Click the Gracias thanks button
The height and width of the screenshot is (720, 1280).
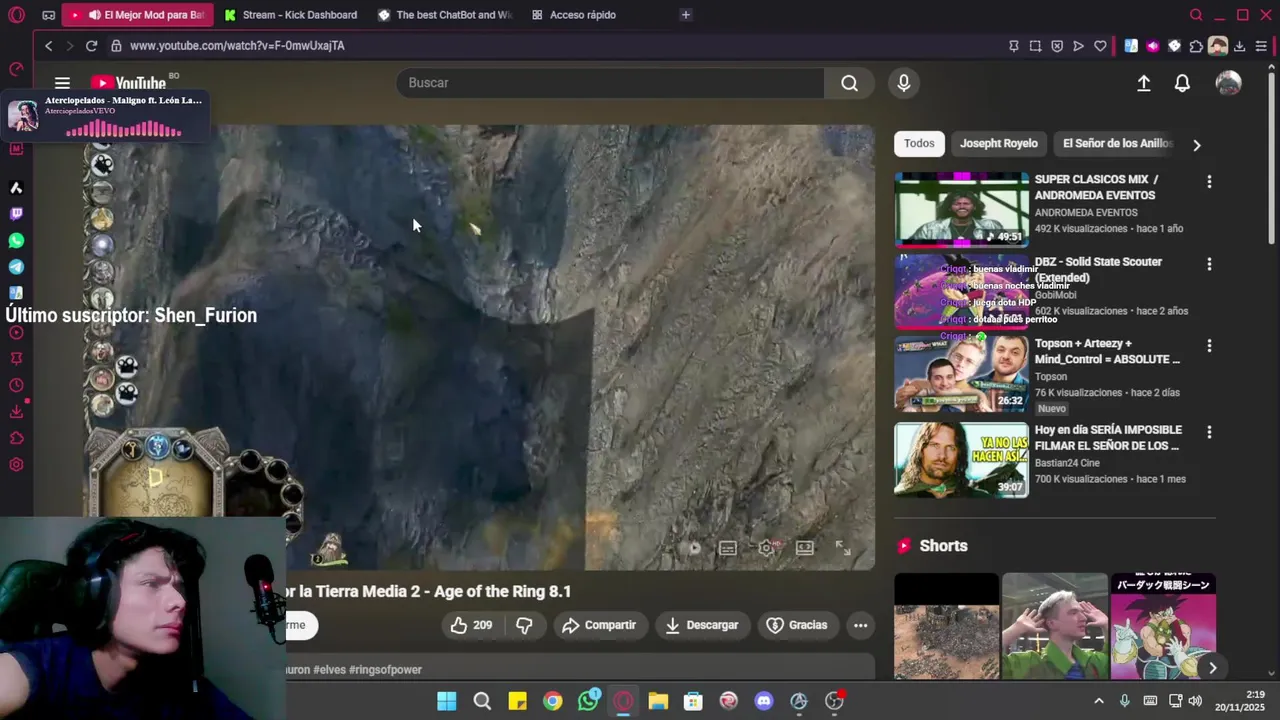(x=797, y=625)
